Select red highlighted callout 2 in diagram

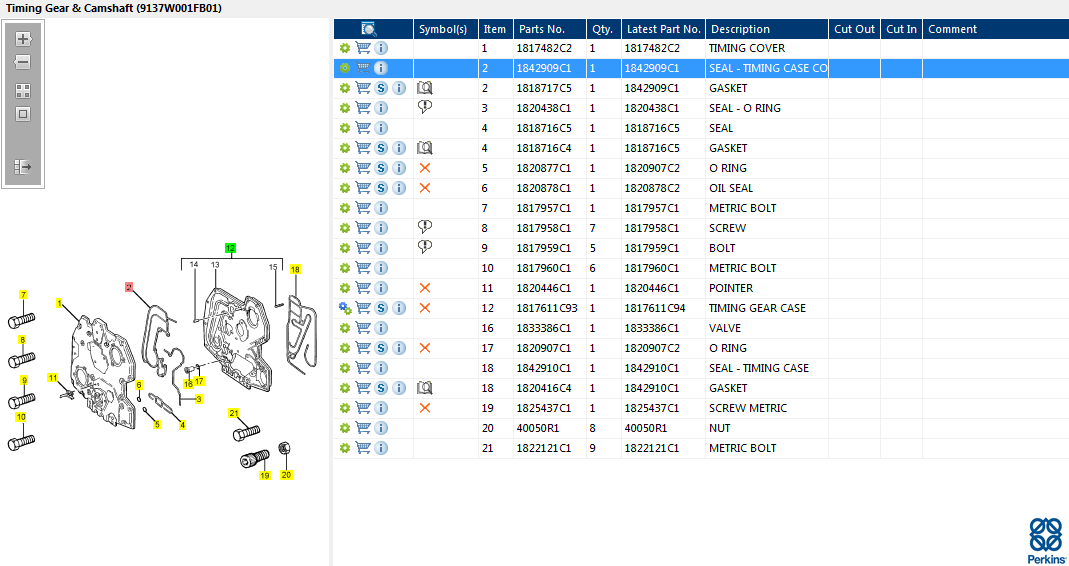tap(129, 287)
